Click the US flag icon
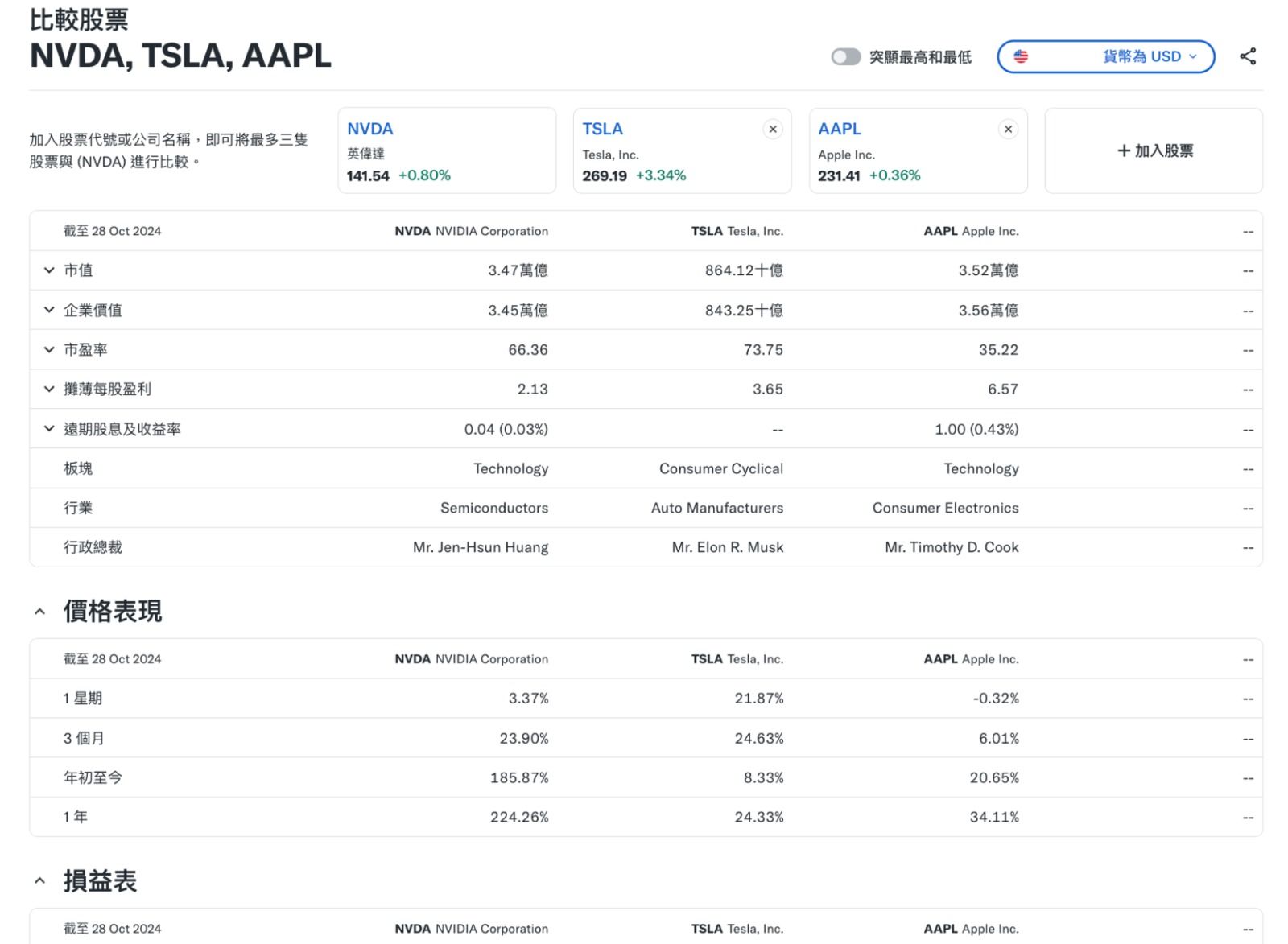1288x944 pixels. [x=1021, y=56]
